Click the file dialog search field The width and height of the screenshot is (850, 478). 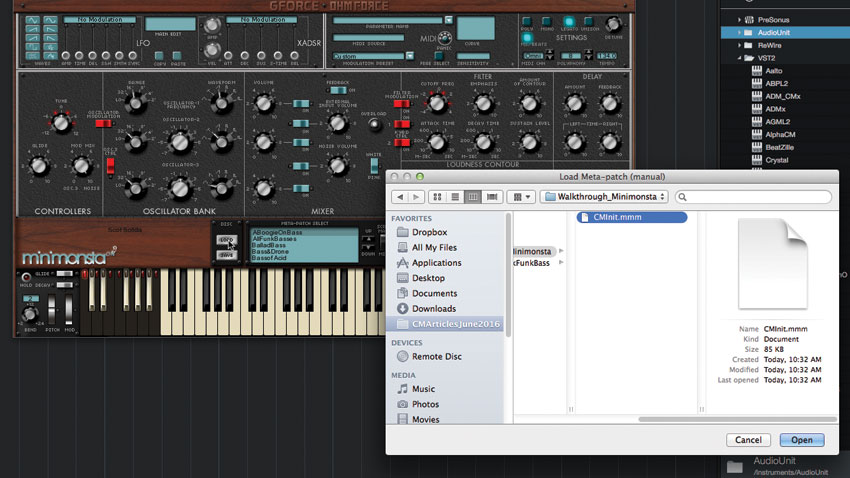[x=753, y=197]
